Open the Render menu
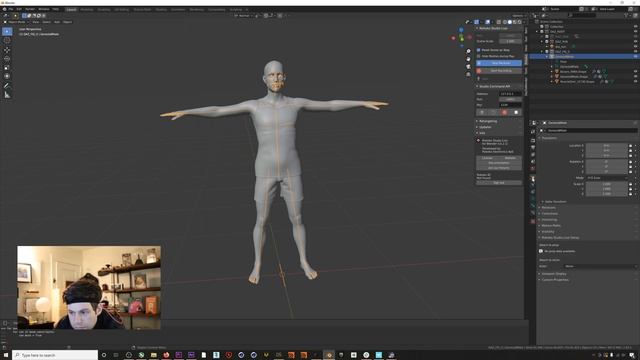The image size is (640, 360). point(30,9)
